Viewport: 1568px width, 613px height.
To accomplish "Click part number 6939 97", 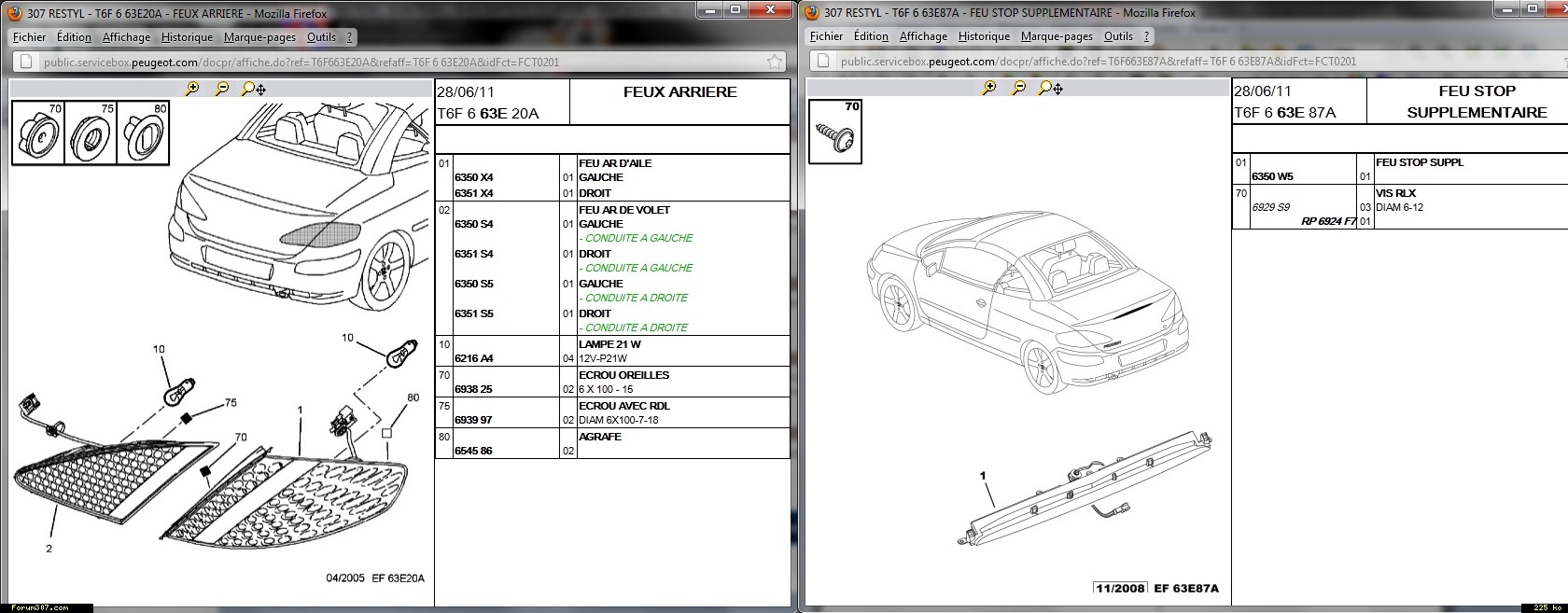I will pos(473,420).
